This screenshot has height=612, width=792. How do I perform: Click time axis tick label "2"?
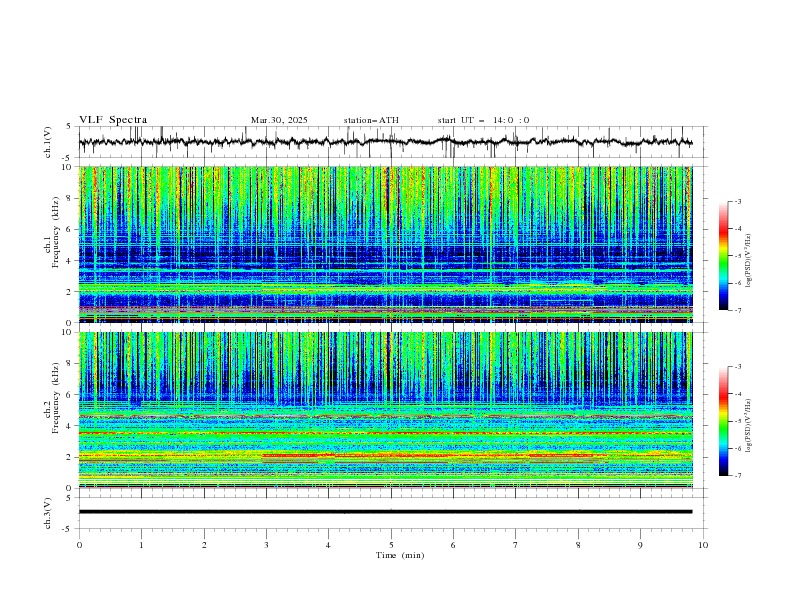tap(204, 545)
